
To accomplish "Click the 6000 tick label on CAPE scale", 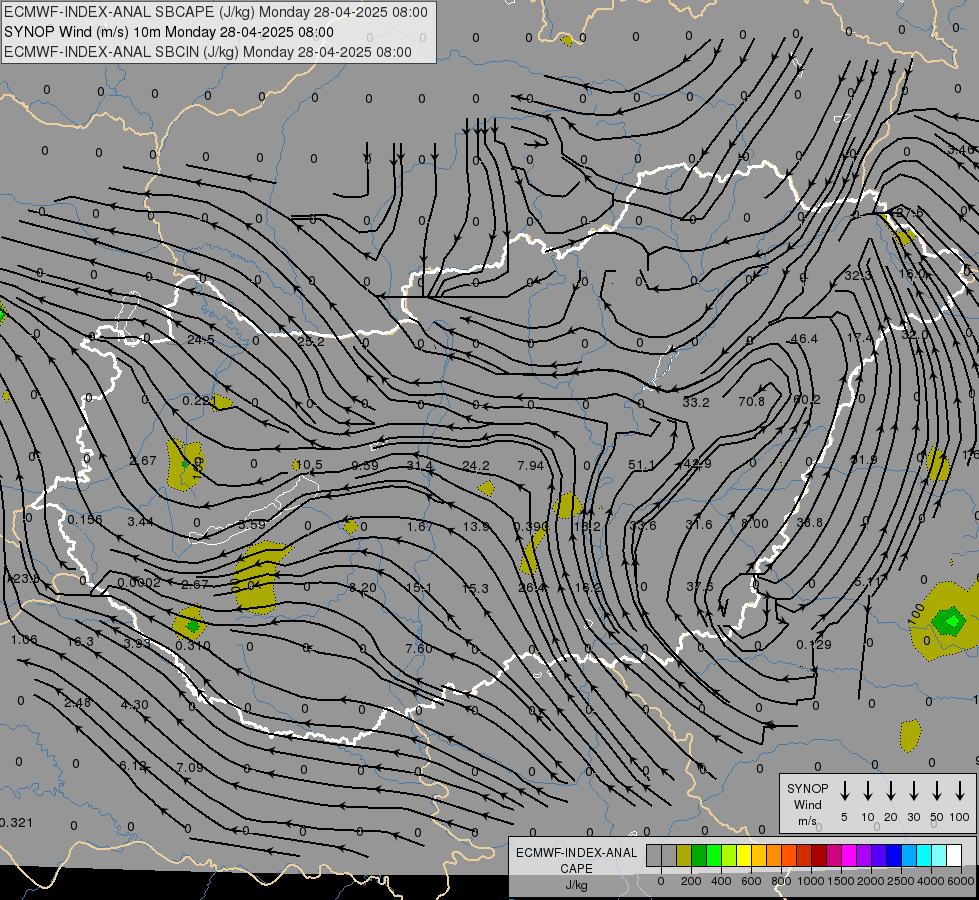I will point(960,881).
